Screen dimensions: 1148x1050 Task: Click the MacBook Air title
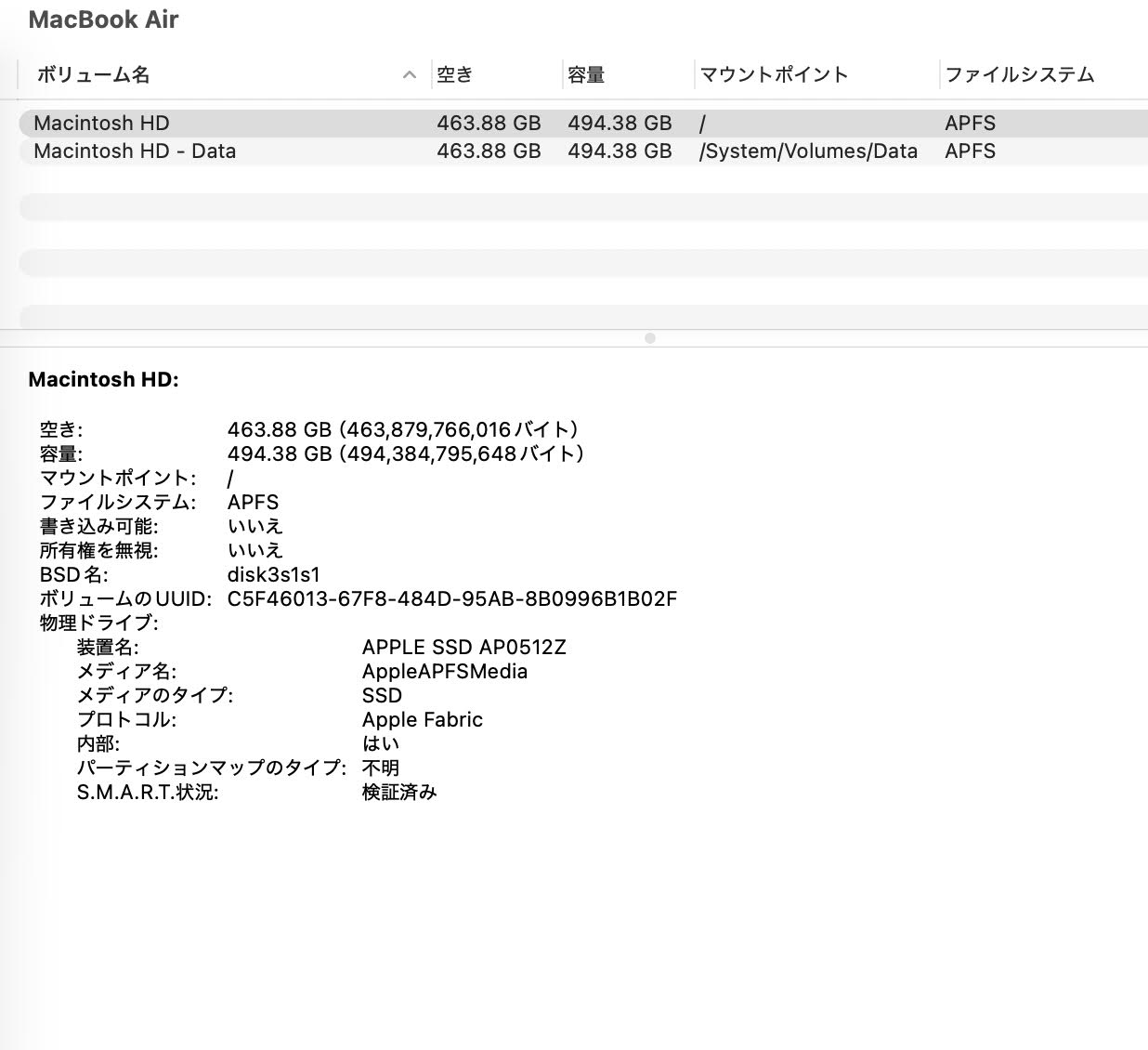[103, 20]
